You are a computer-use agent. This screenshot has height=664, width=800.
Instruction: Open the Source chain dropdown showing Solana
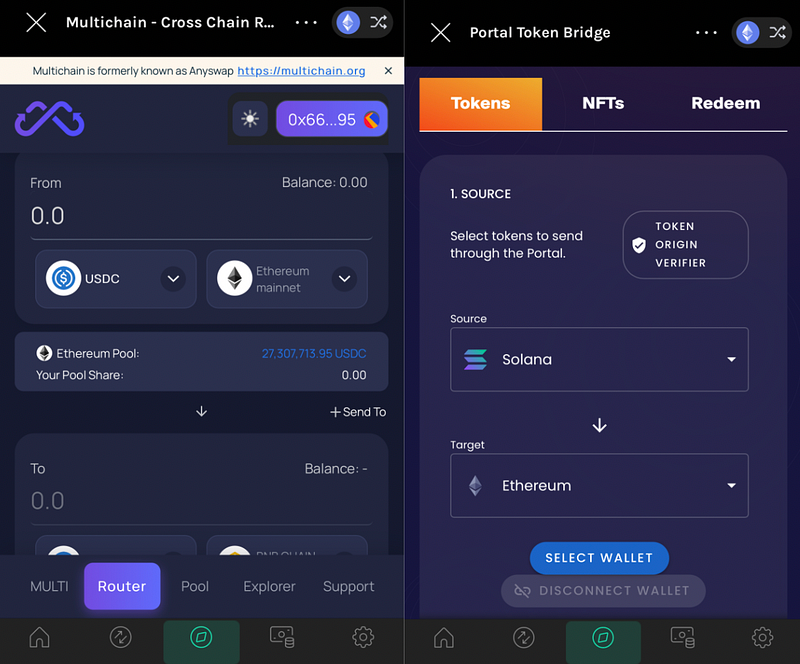click(x=599, y=359)
